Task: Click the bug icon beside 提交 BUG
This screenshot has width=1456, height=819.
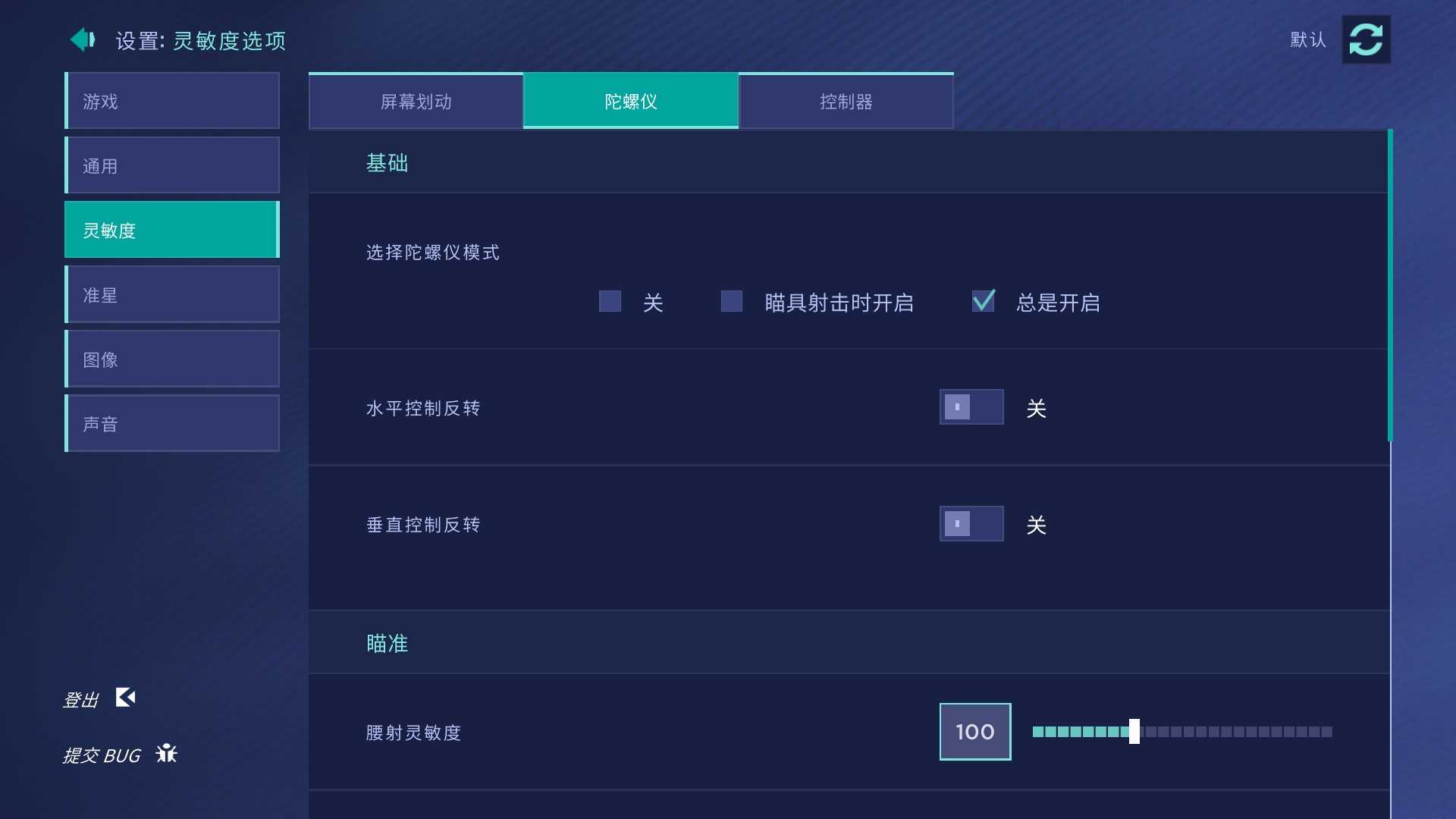Action: (x=166, y=753)
